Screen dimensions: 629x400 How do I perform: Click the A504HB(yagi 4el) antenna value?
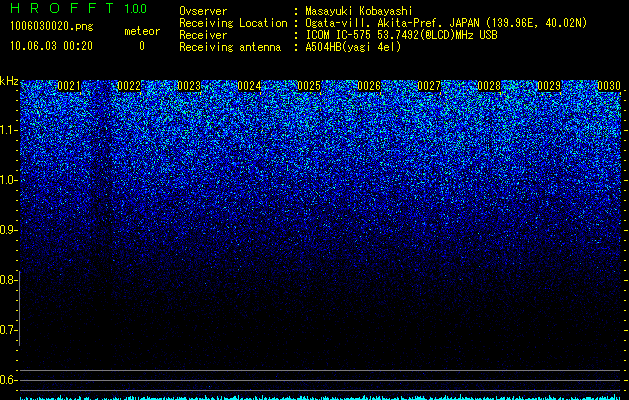coord(353,47)
